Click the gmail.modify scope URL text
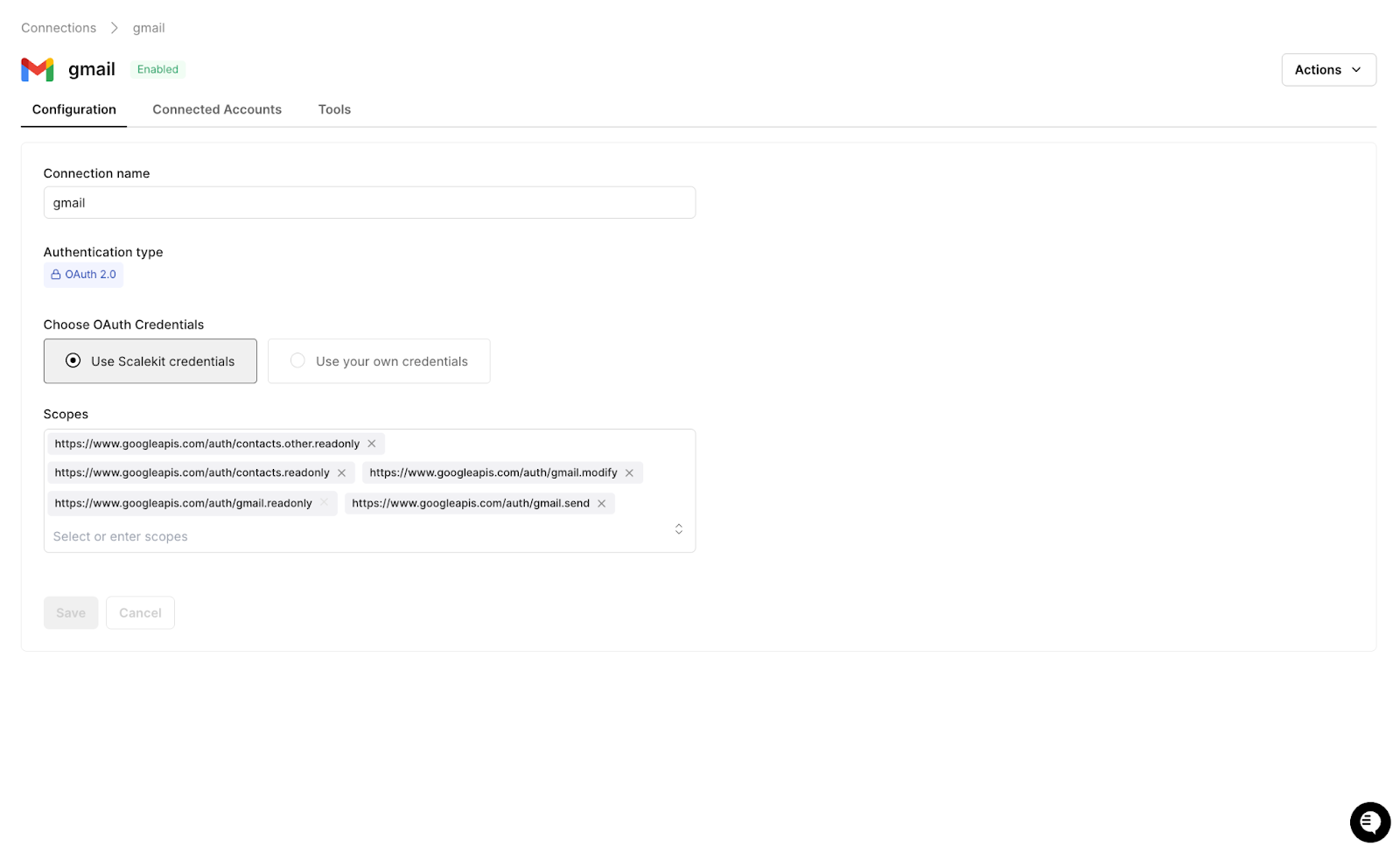Viewport: 1400px width, 860px height. (x=493, y=472)
